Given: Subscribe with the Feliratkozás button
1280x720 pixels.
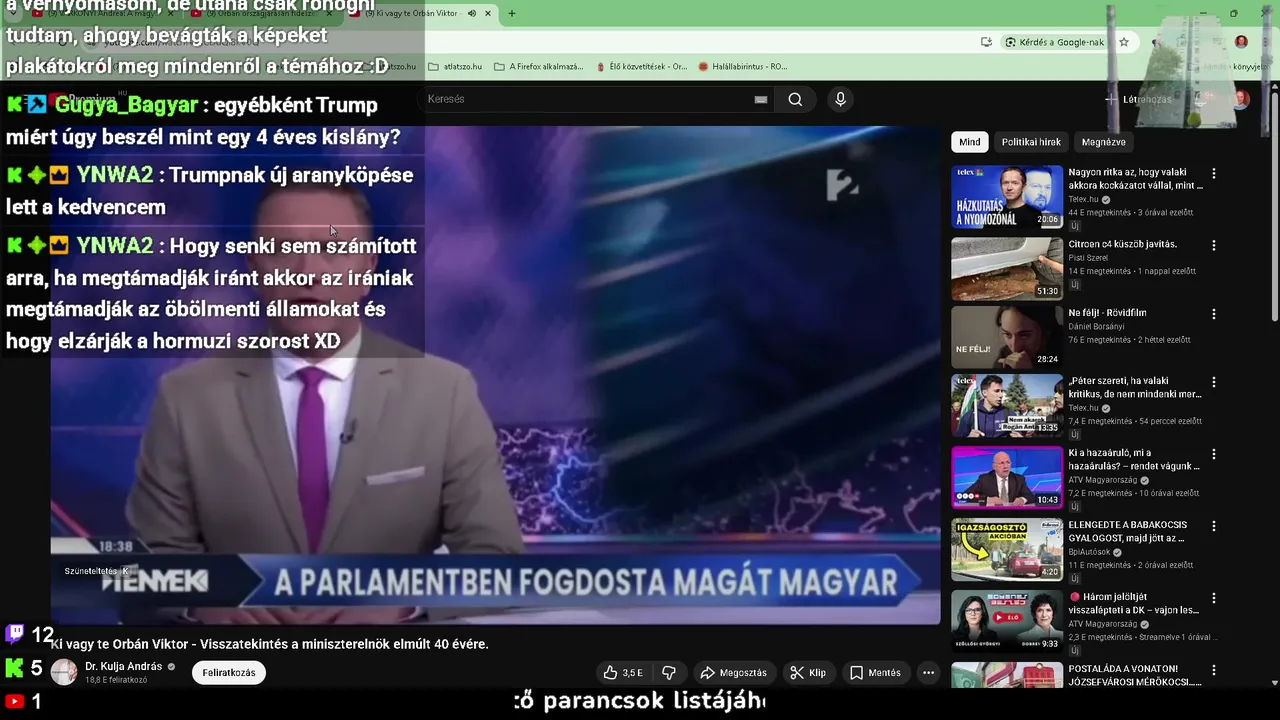Looking at the screenshot, I should coord(229,673).
